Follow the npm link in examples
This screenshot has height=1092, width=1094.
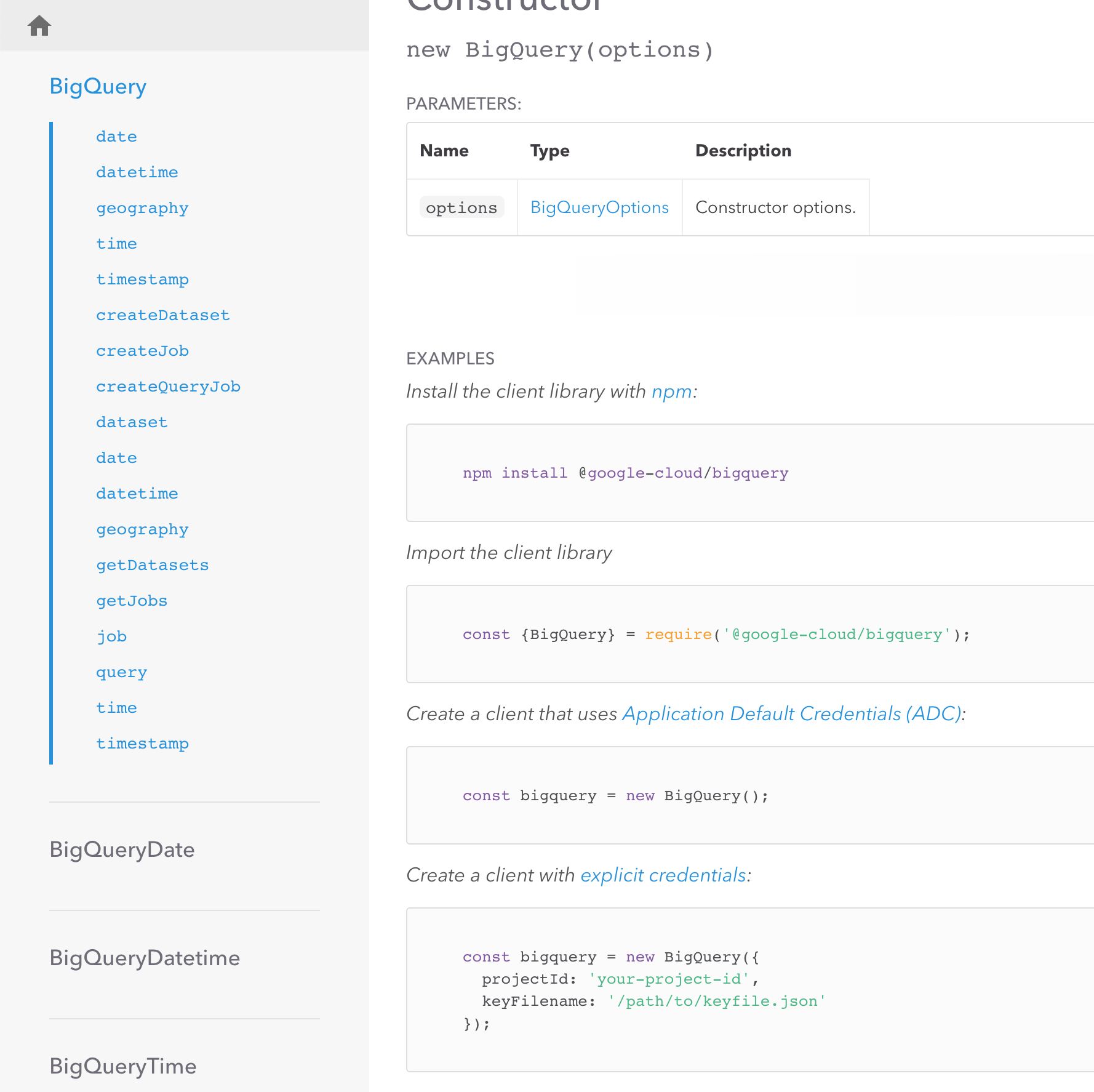coord(672,391)
